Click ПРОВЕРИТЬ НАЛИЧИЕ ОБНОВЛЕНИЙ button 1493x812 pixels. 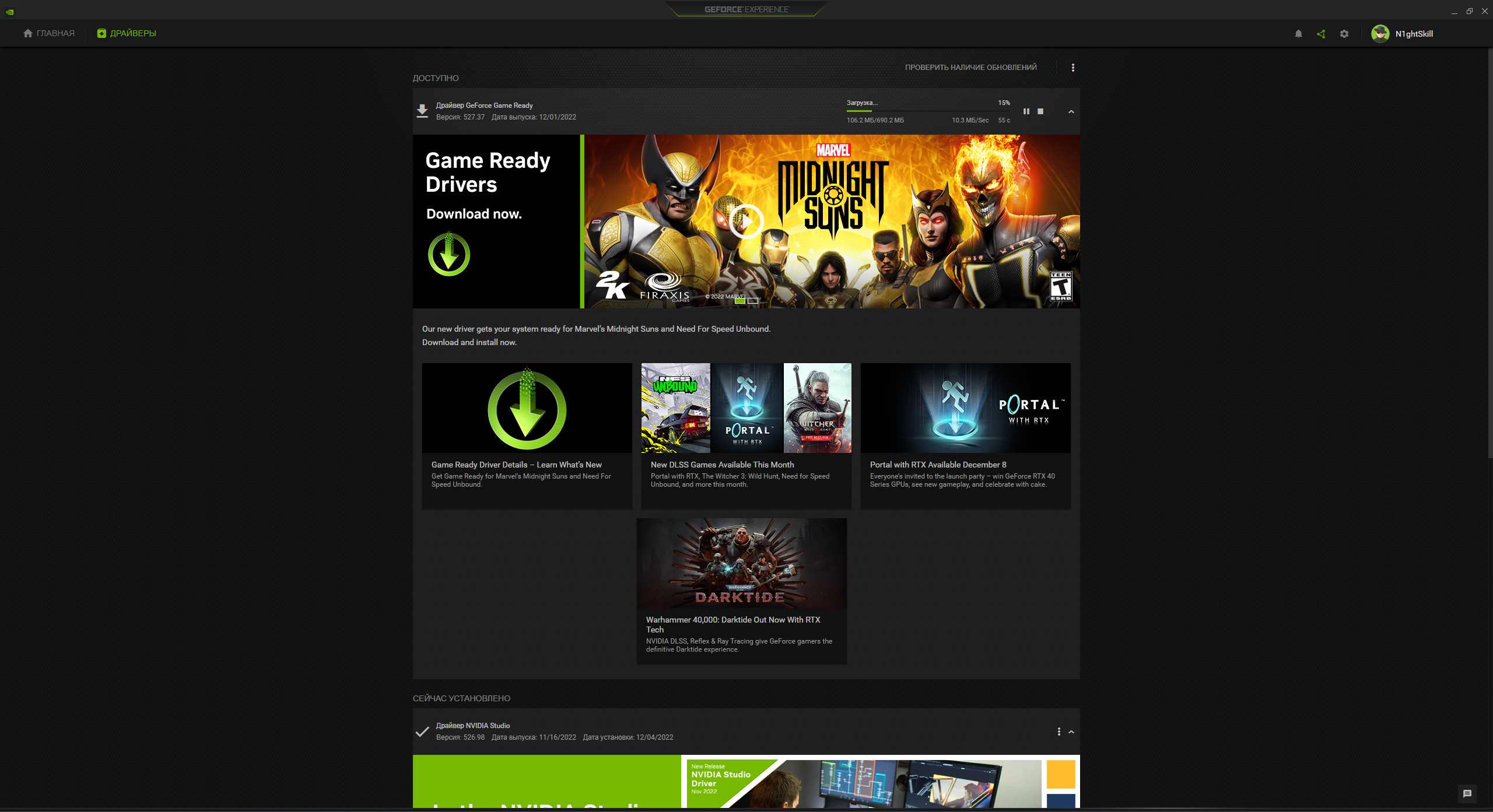971,68
